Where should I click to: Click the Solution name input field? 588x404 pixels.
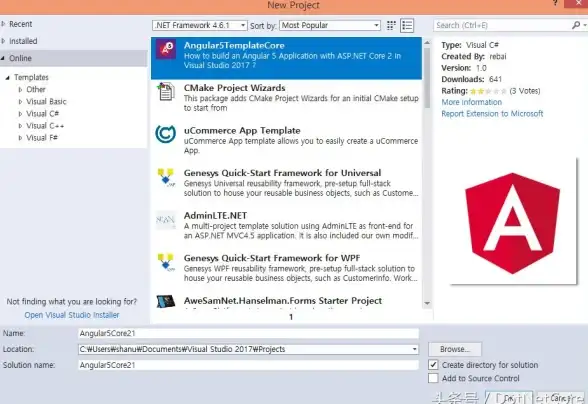248,365
